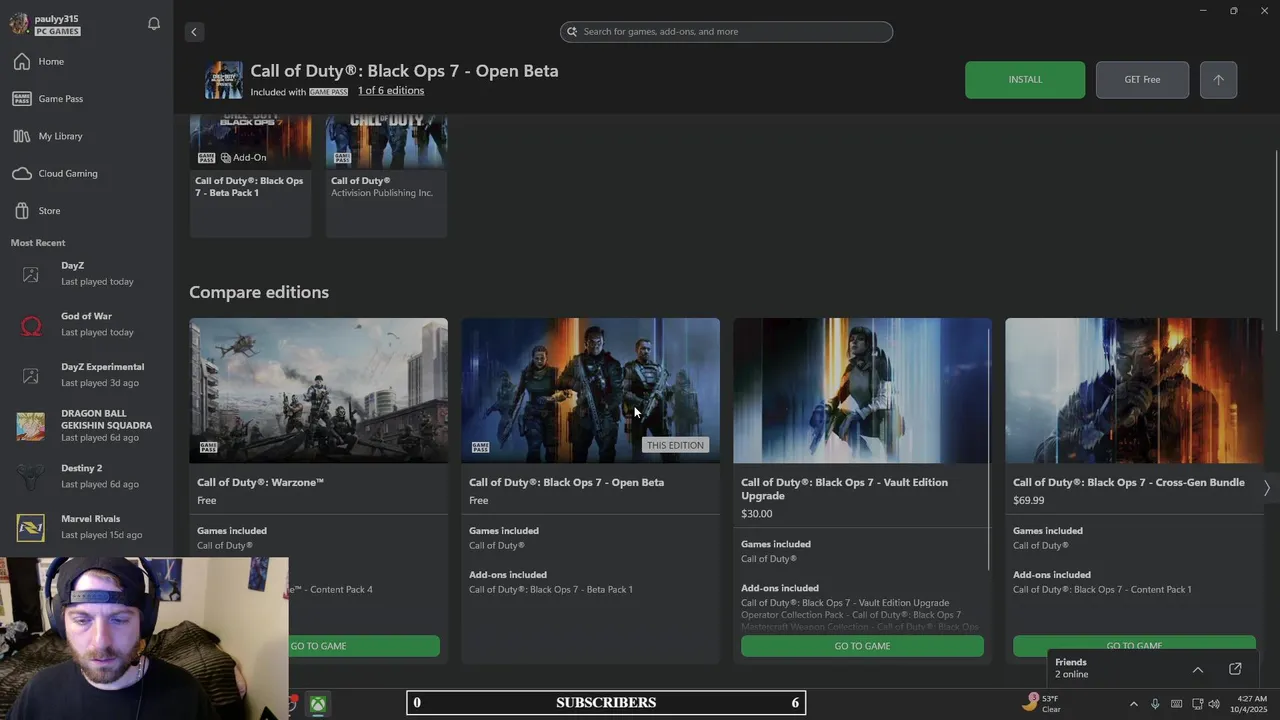Click the Xbox app taskbar icon
The width and height of the screenshot is (1280, 720).
(x=317, y=704)
